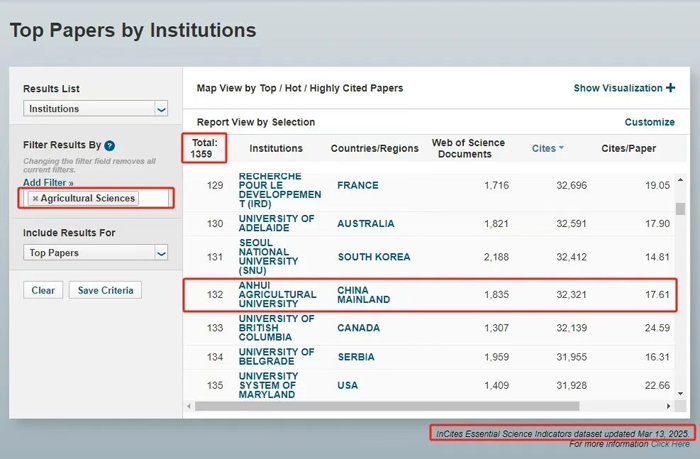Click the help question mark icon
Viewport: 700px width, 459px height.
click(x=110, y=146)
